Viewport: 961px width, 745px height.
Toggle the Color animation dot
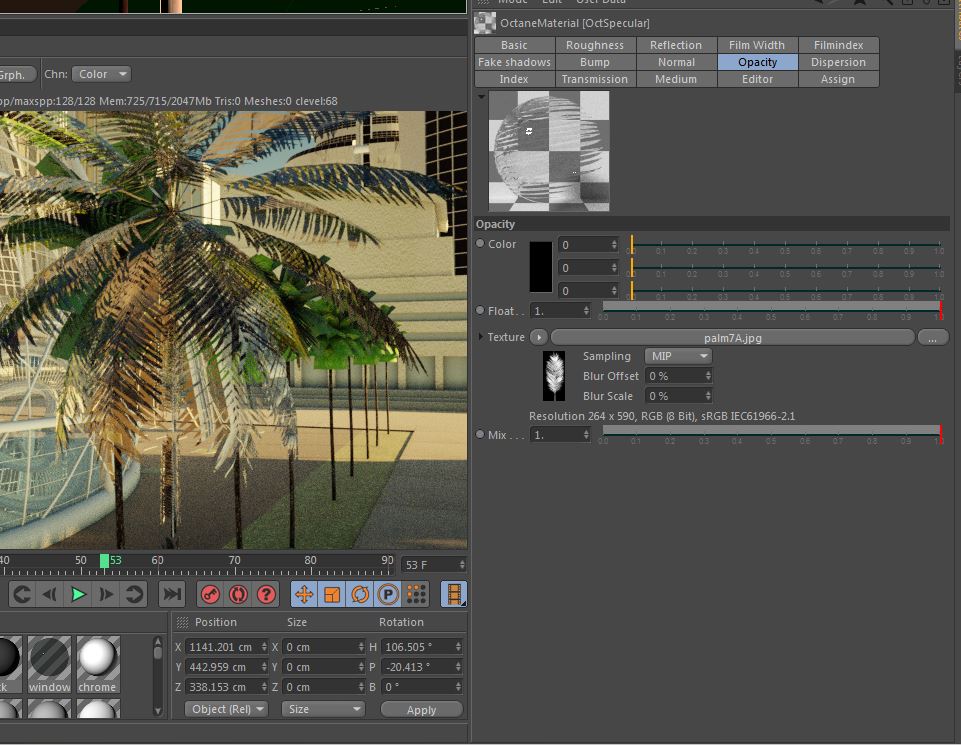[480, 243]
